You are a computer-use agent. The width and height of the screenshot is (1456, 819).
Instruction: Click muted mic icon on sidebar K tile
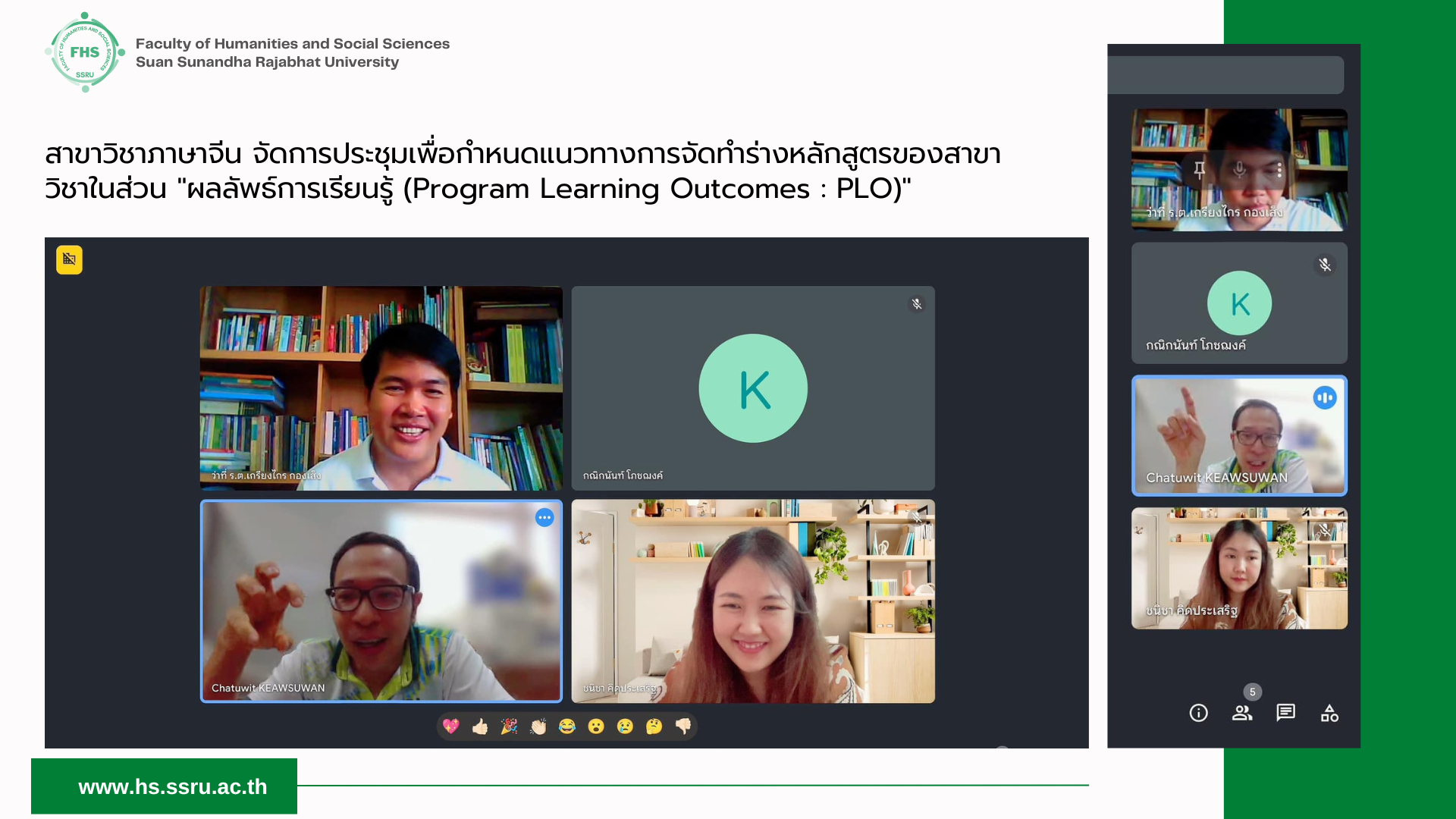[1325, 265]
